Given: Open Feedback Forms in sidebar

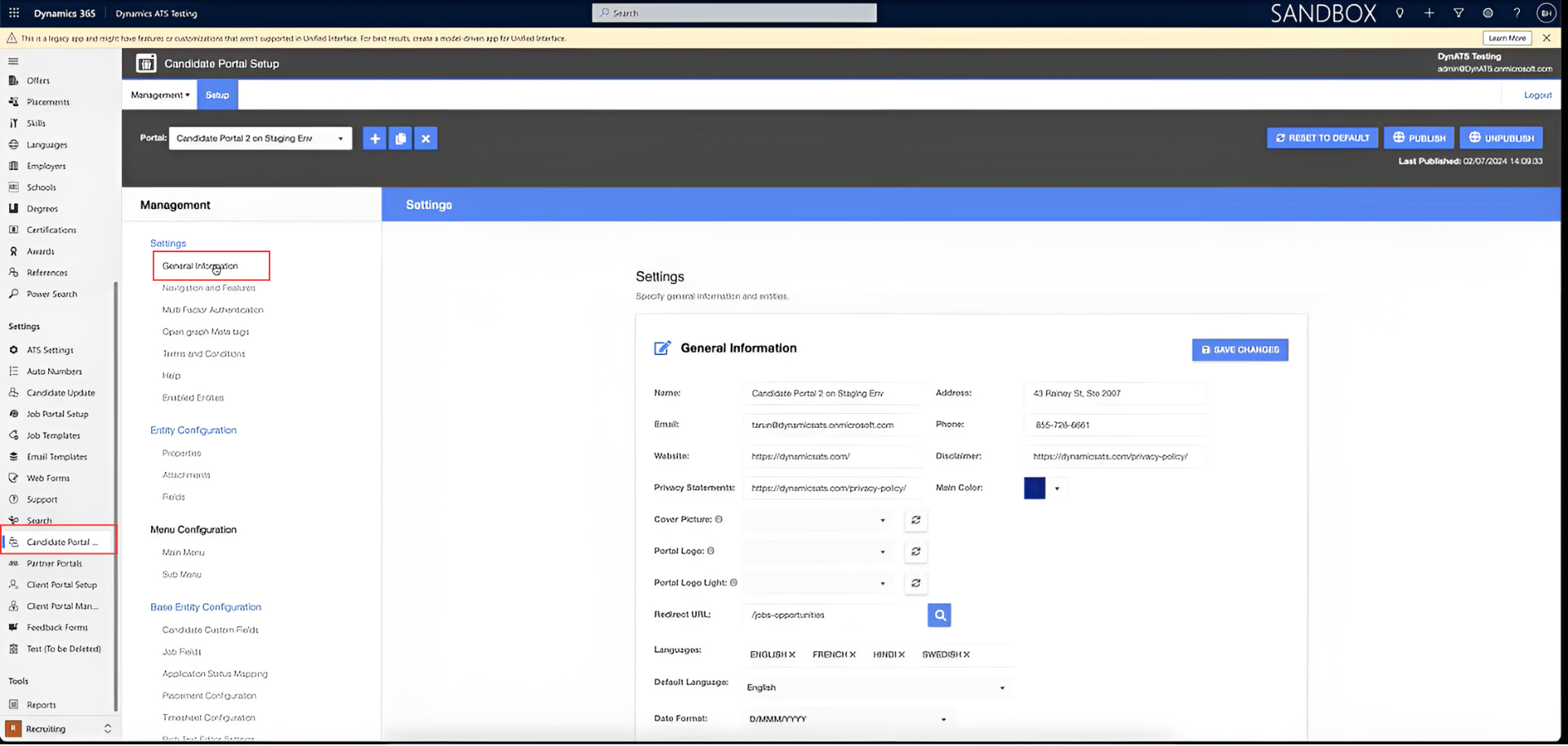Looking at the screenshot, I should coord(56,628).
